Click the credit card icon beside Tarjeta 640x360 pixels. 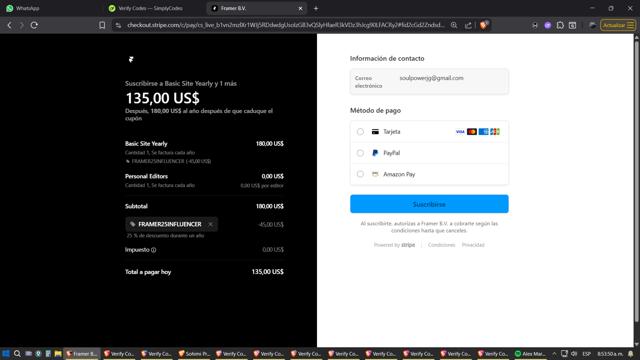tap(375, 132)
